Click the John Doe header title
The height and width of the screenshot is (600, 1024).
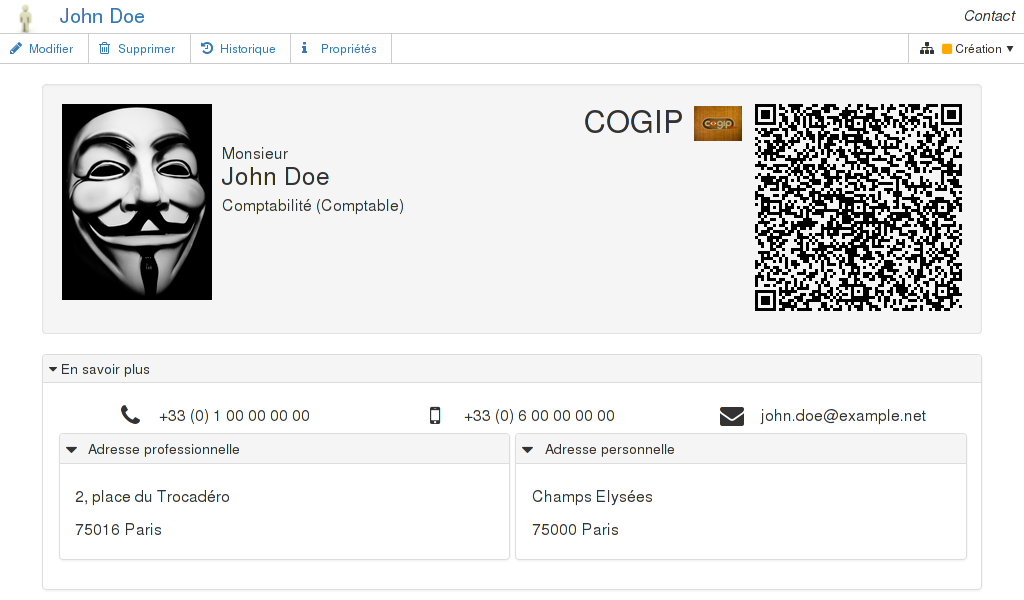pyautogui.click(x=102, y=16)
